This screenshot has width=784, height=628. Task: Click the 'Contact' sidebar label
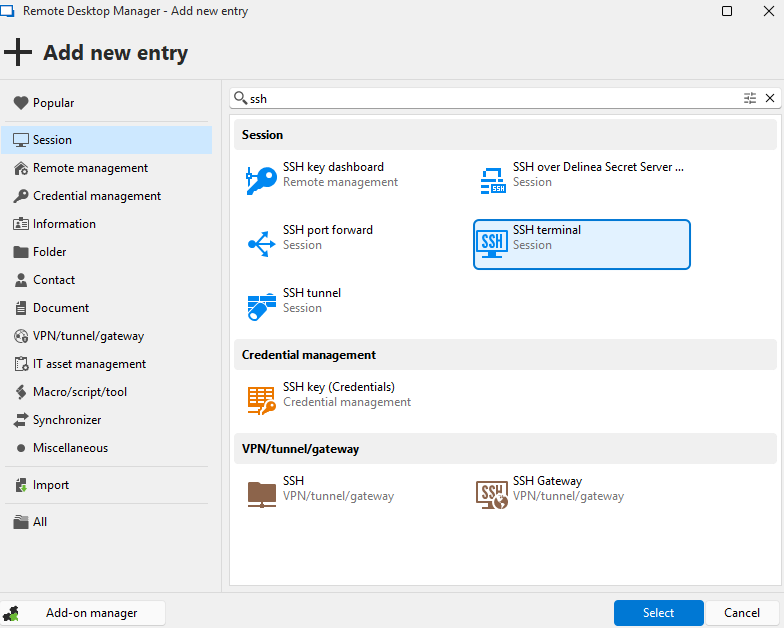pos(54,280)
